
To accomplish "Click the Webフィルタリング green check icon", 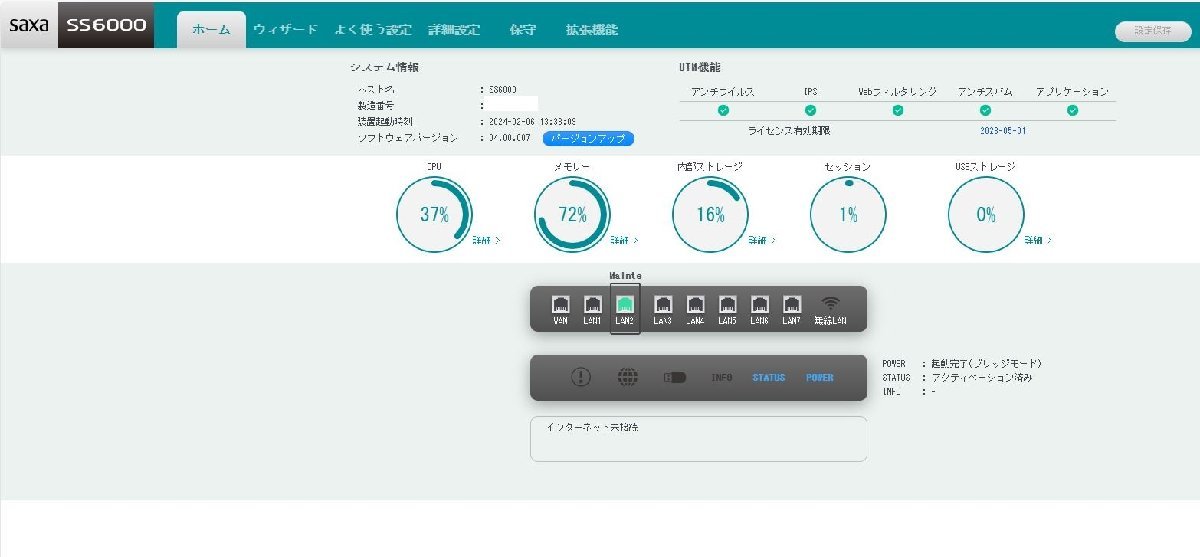I will [898, 110].
